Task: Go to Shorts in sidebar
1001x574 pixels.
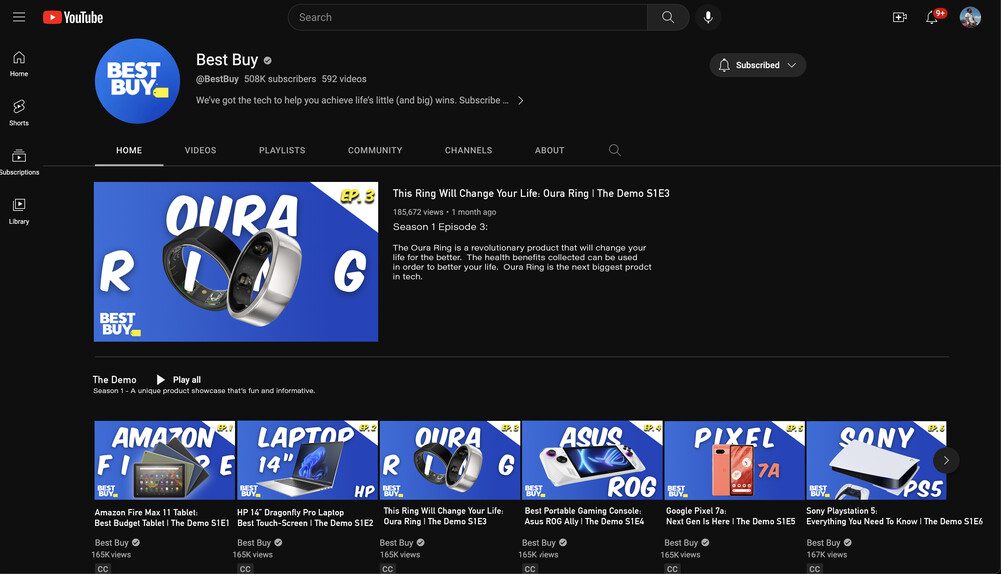Action: click(x=19, y=112)
